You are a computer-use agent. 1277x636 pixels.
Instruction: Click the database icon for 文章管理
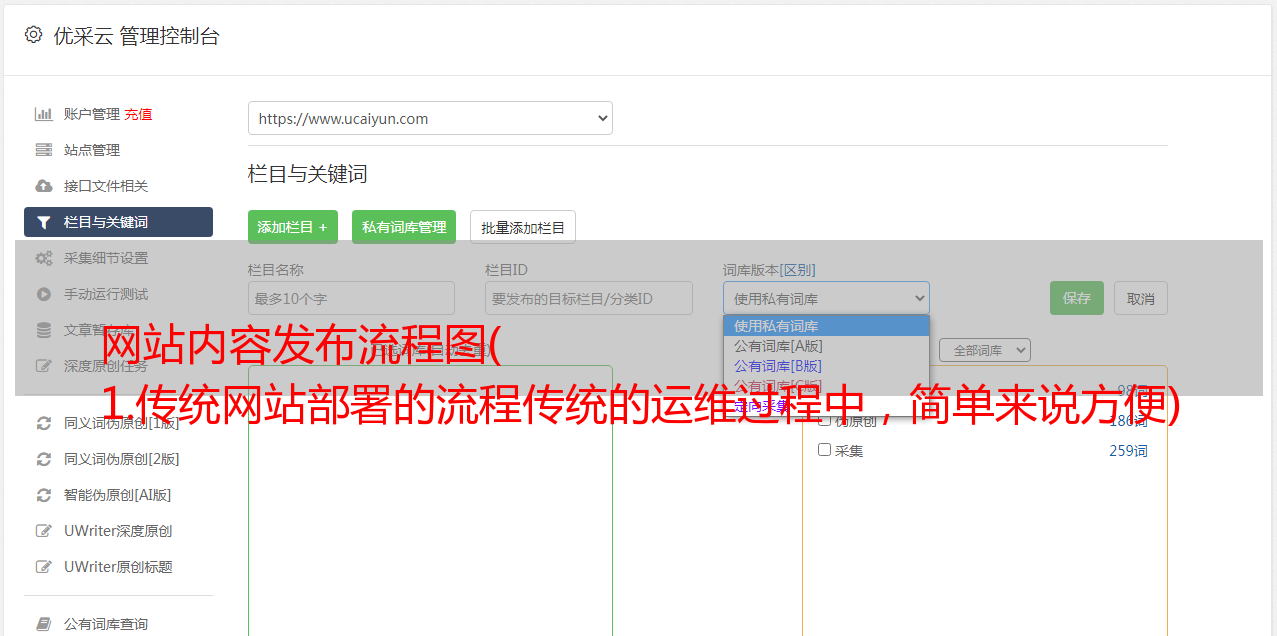pyautogui.click(x=44, y=330)
